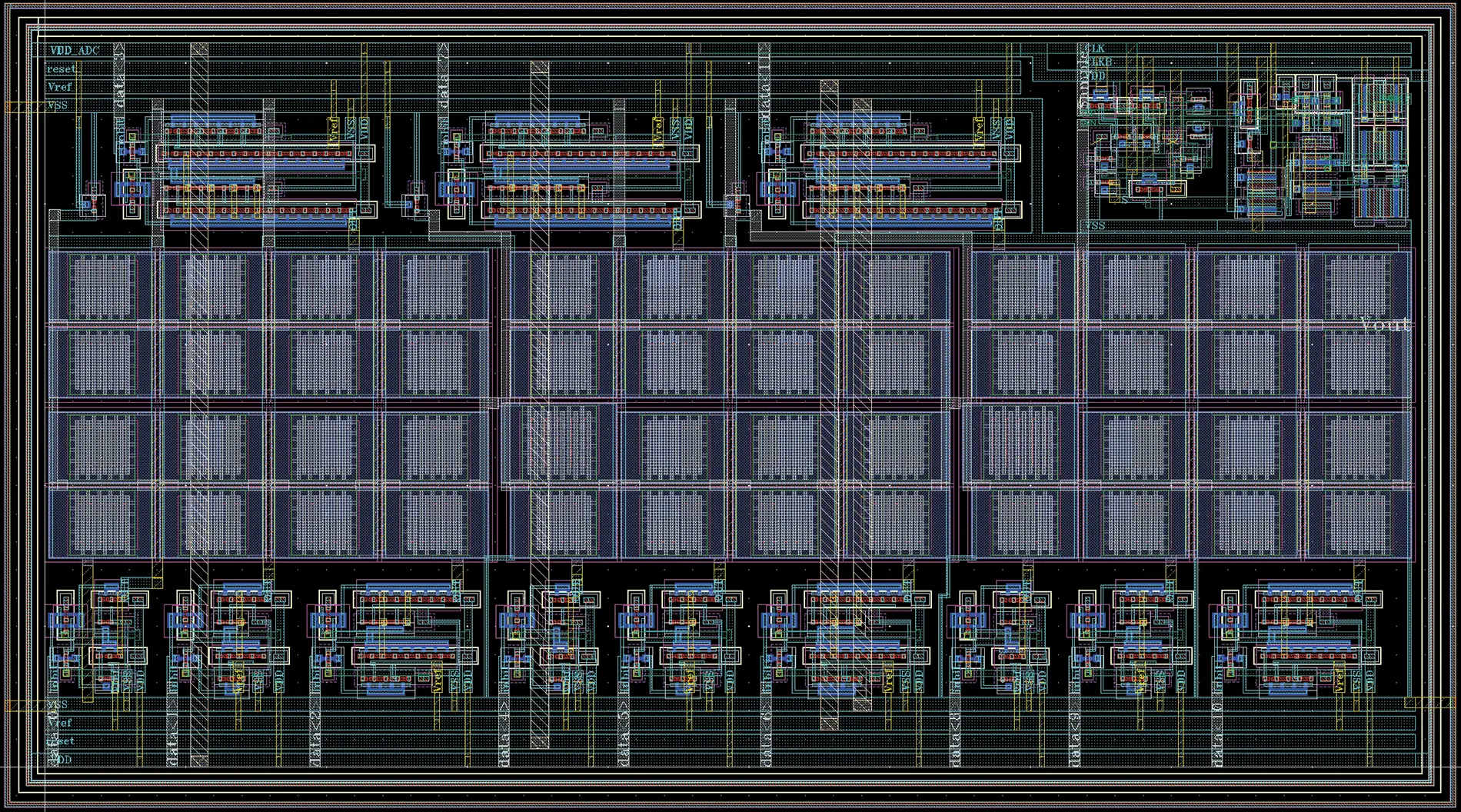Click the bottom VDD power ring label

coord(60,758)
